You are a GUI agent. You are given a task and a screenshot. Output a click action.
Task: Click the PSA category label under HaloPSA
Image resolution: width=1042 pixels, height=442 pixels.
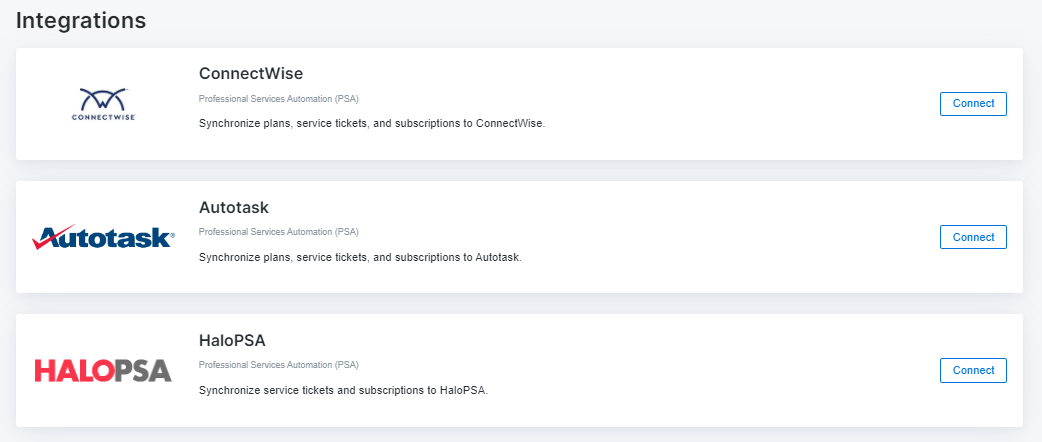pos(278,365)
